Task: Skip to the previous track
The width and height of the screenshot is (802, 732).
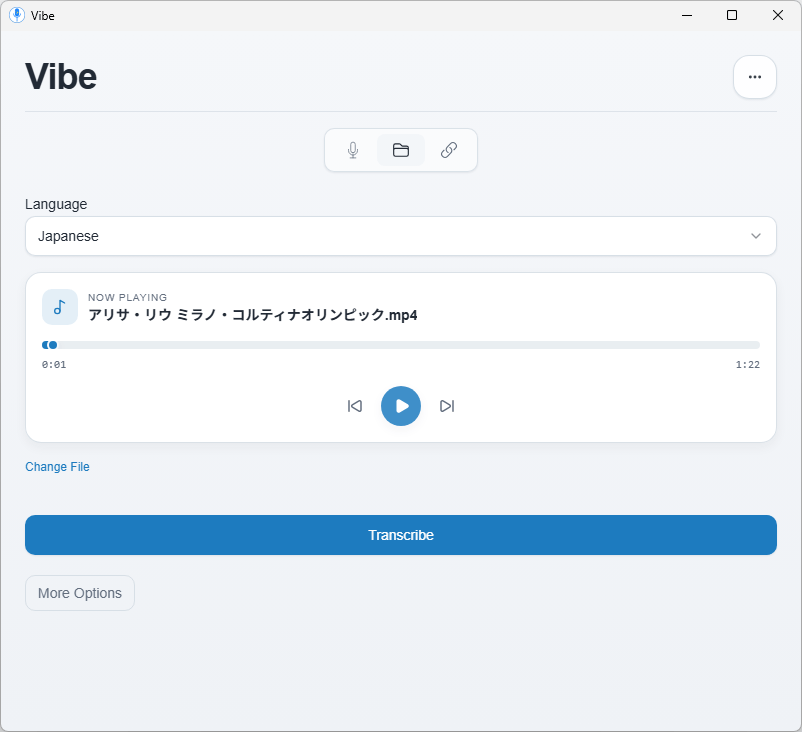Action: point(355,406)
